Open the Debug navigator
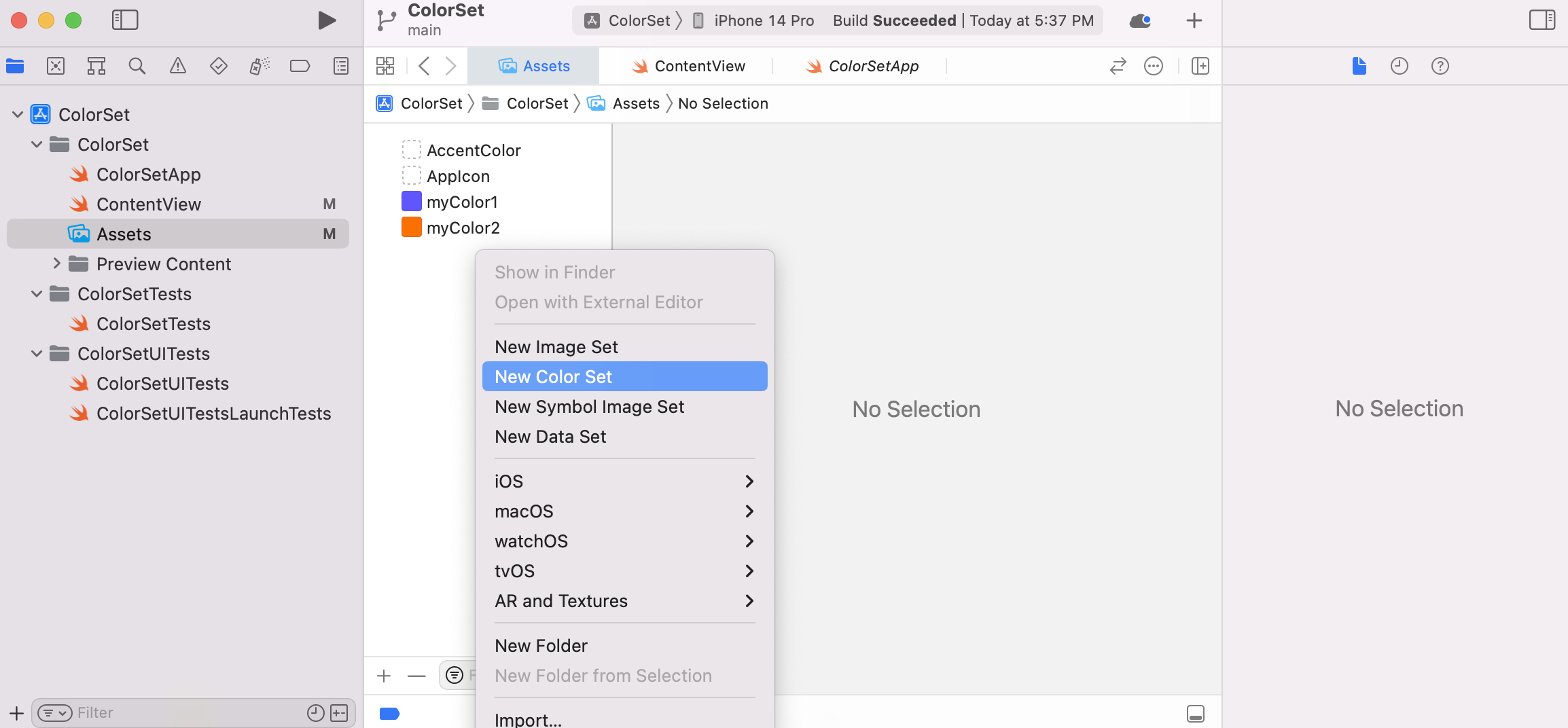The width and height of the screenshot is (1568, 728). click(x=260, y=66)
